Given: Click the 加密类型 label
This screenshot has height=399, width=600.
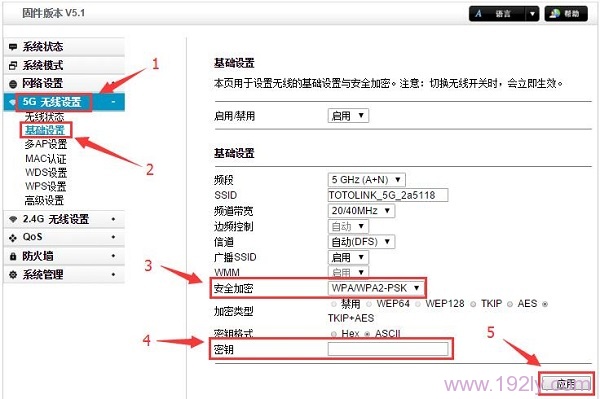Looking at the screenshot, I should coord(233,311).
